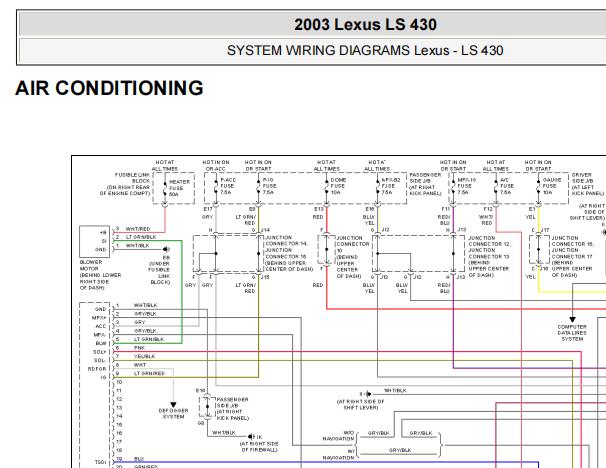Click '(AT RIGHT SIDE OF FIREWALL)' text

pyautogui.click(x=259, y=447)
